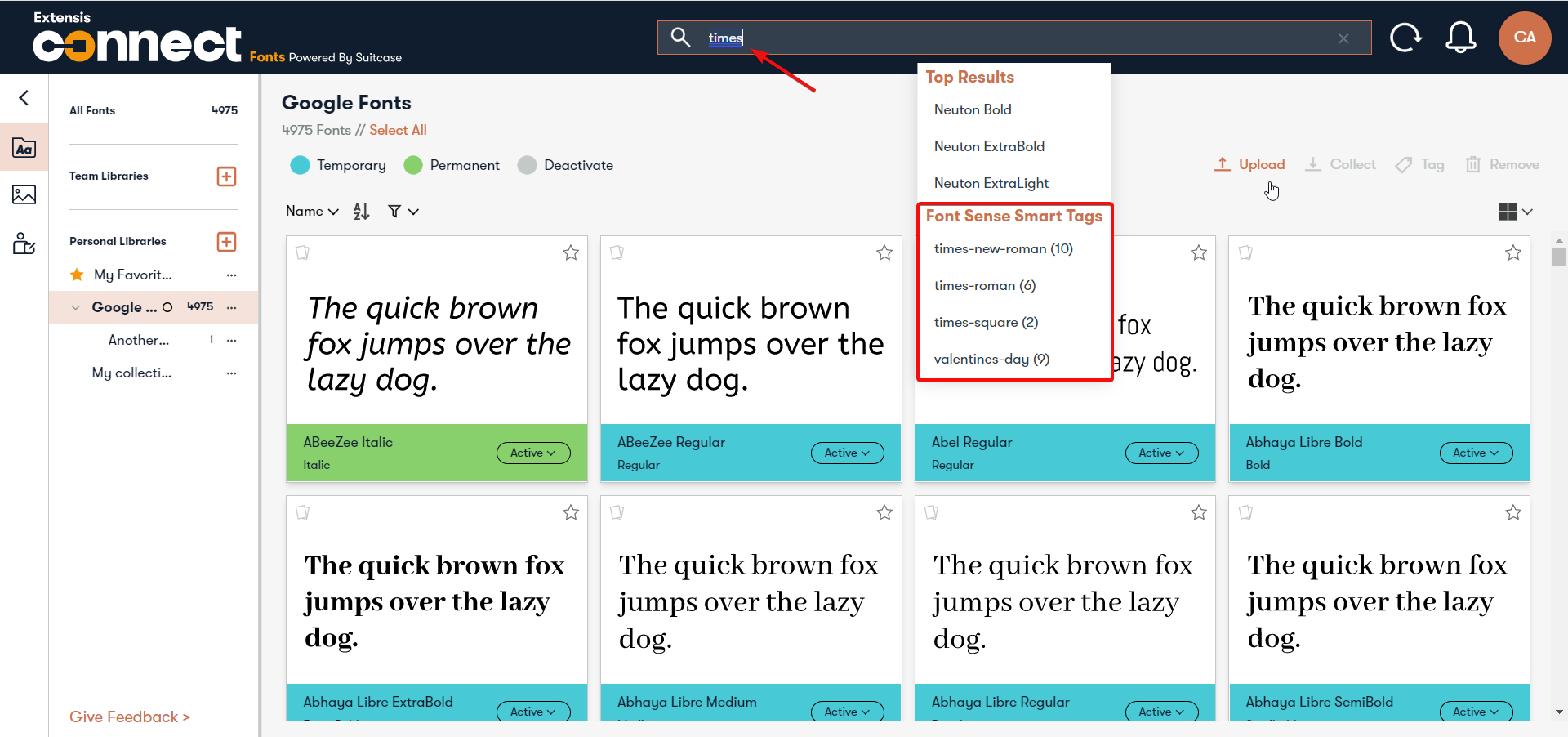Select Neuton ExtraLight from Top Results

991,183
